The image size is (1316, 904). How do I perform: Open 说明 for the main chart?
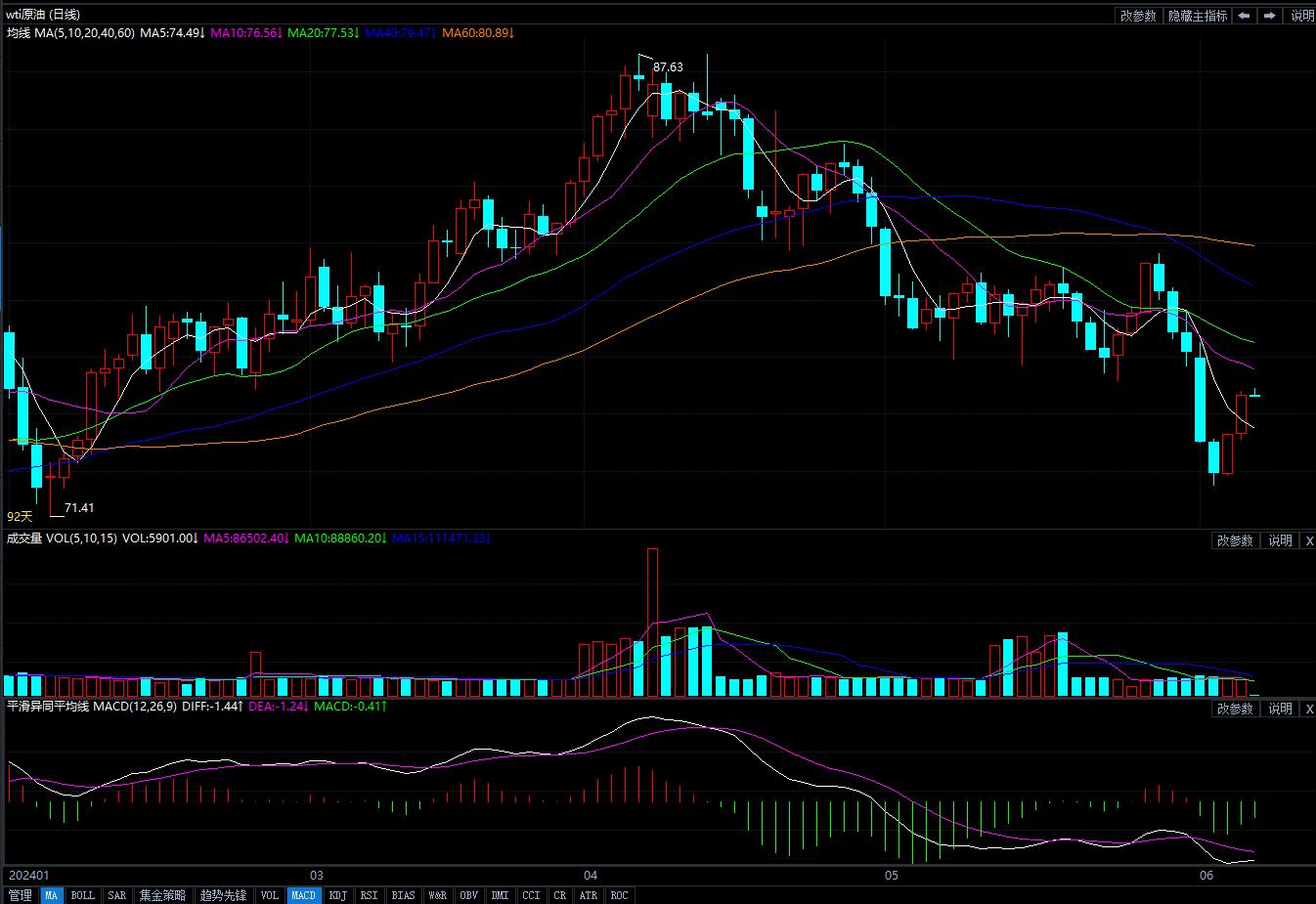(1301, 16)
